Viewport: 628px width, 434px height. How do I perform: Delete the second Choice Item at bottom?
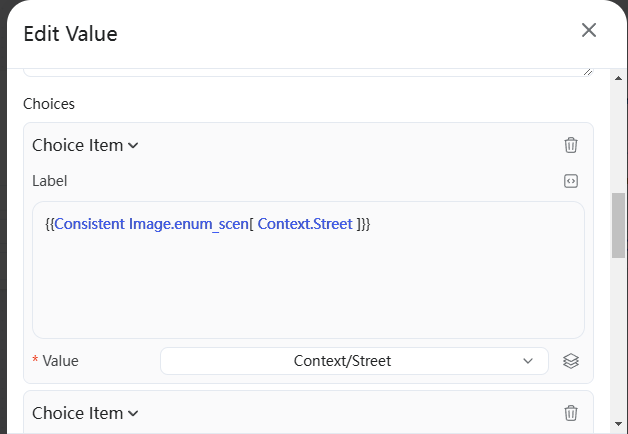pos(571,413)
